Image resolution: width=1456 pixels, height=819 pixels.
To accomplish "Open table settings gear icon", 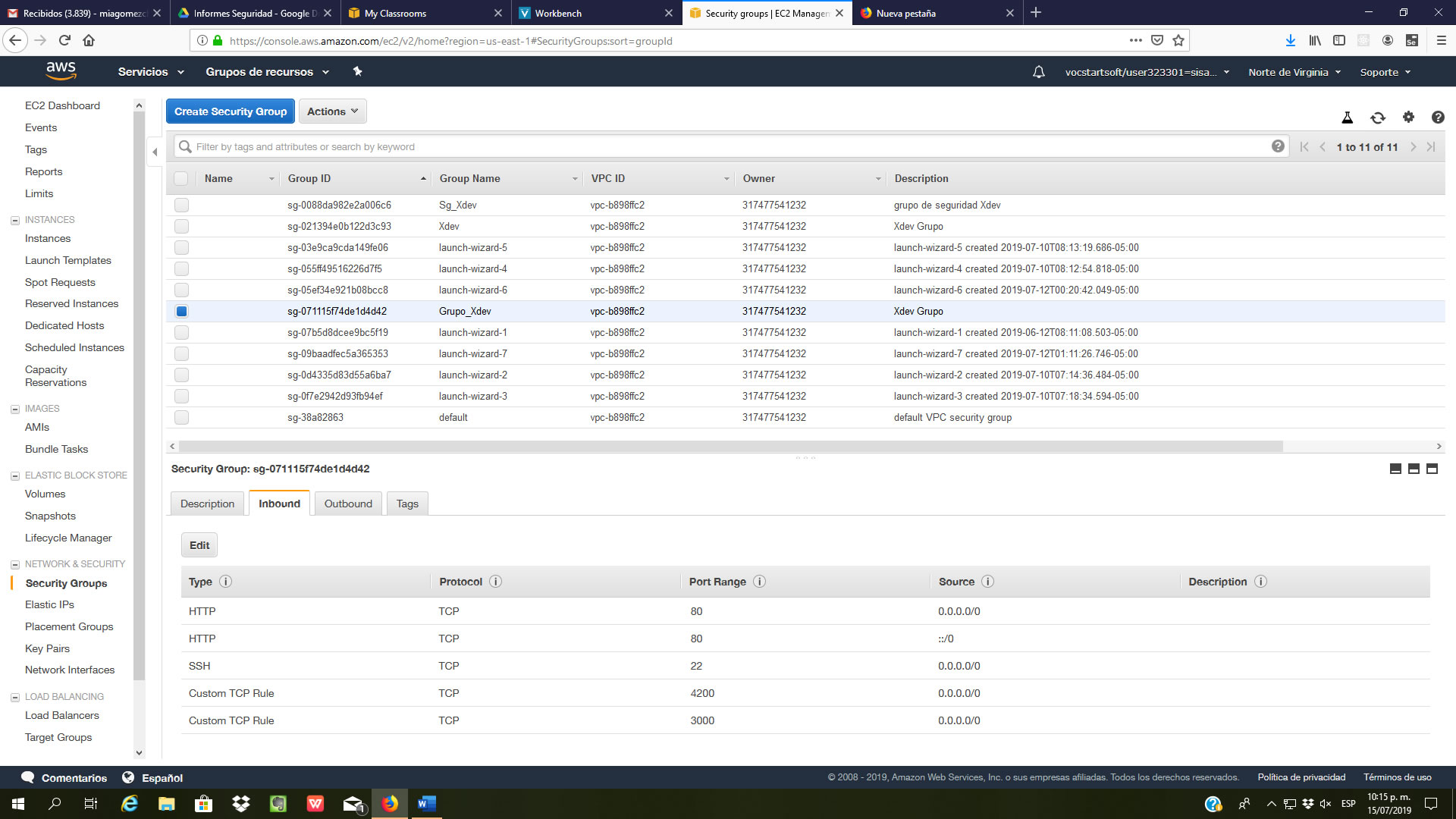I will (x=1408, y=117).
